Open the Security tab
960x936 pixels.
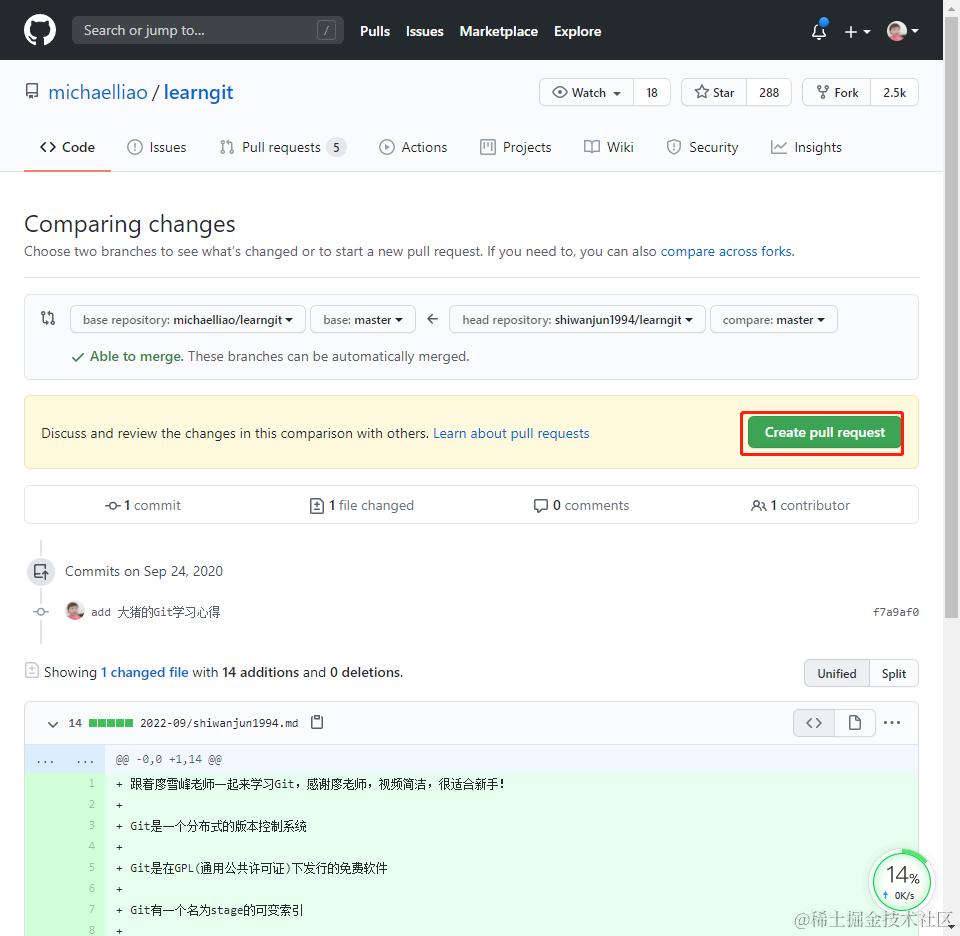(702, 148)
